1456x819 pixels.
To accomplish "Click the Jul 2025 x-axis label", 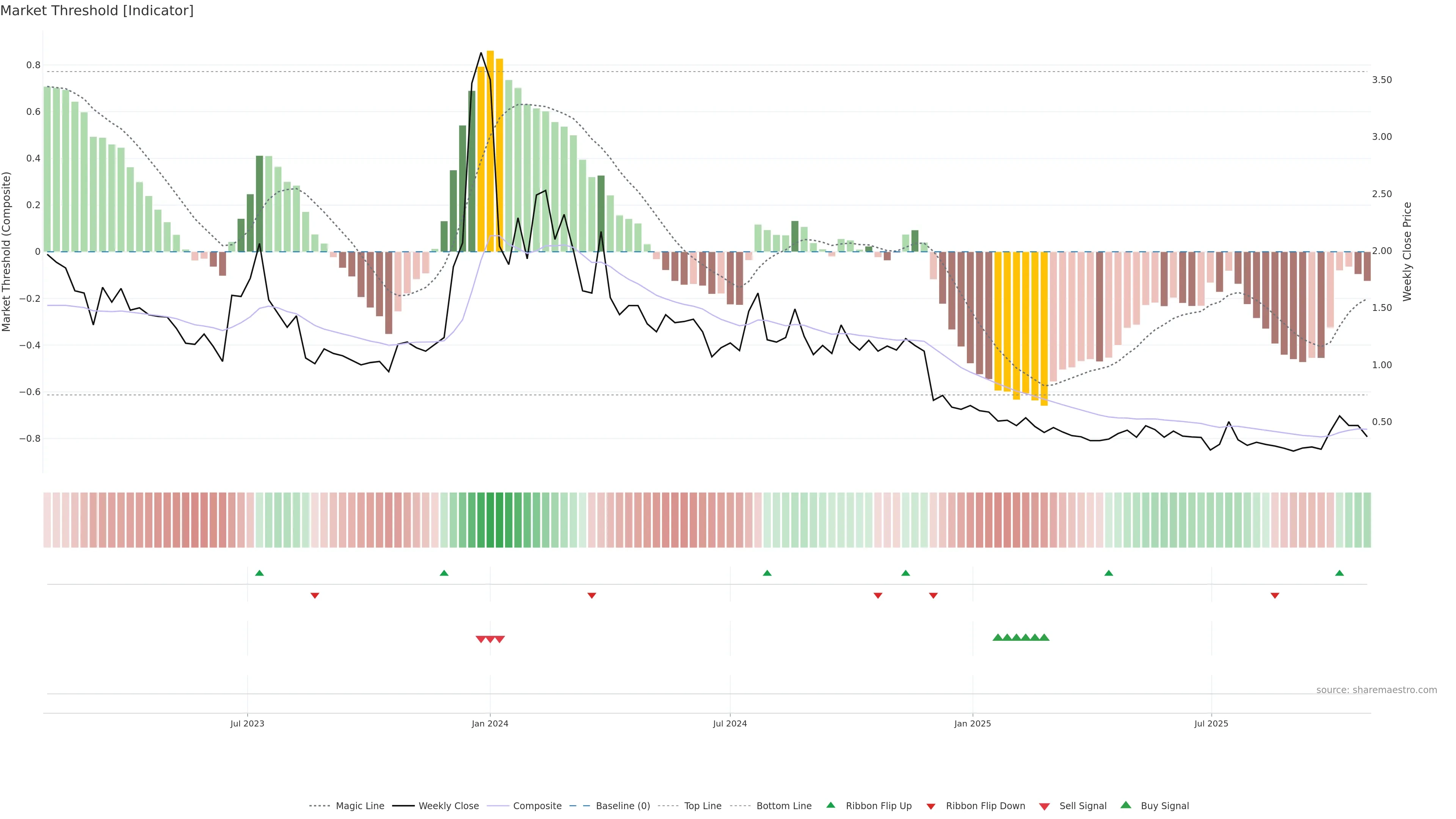I will (1211, 723).
